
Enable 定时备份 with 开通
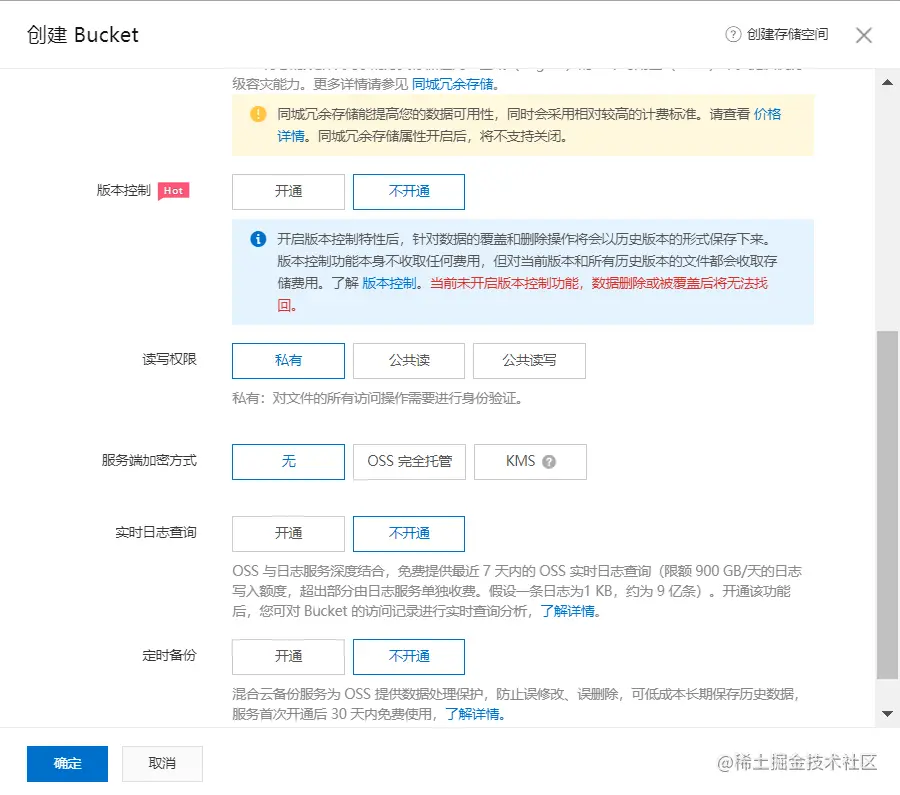288,657
